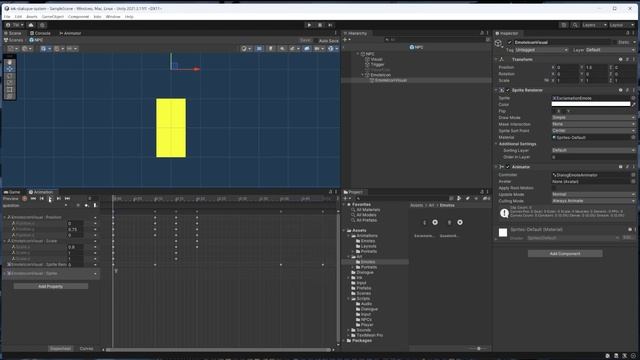This screenshot has width=640, height=360.
Task: Play the animation clip preview
Action: (x=50, y=198)
